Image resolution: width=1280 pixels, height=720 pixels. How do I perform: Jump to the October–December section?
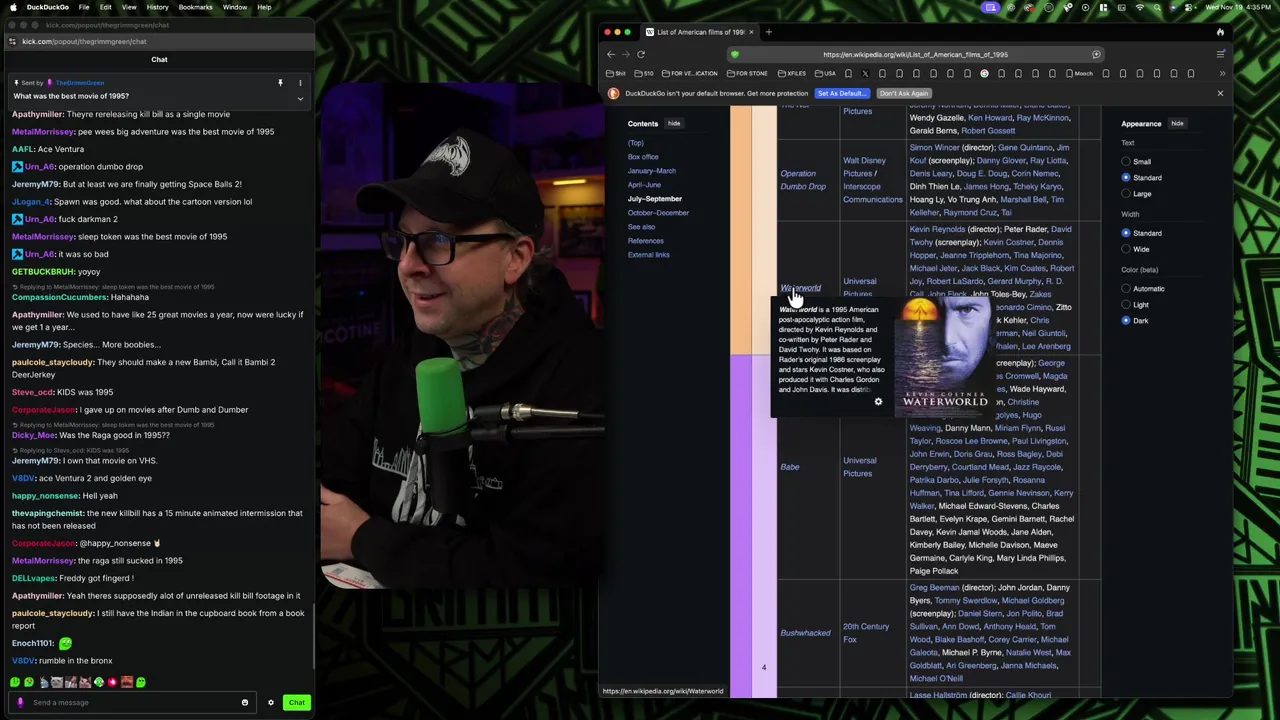click(658, 213)
